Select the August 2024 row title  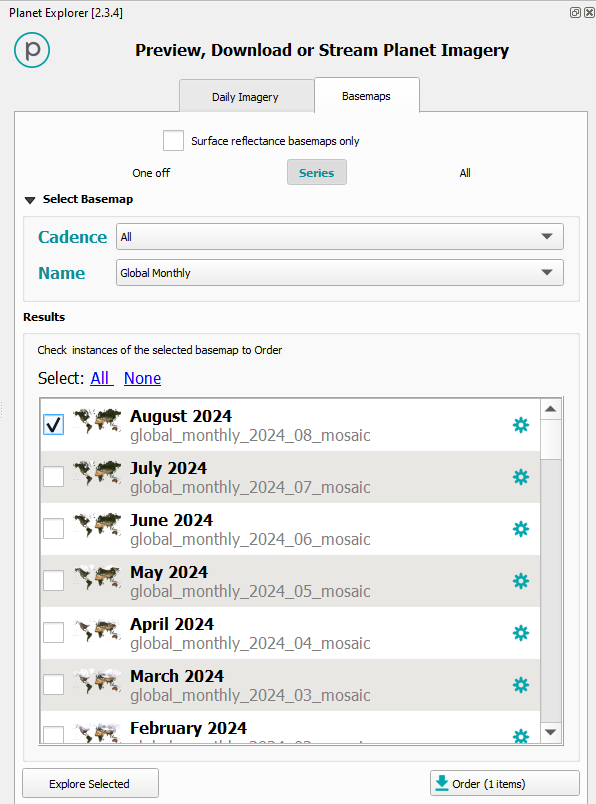[x=181, y=416]
